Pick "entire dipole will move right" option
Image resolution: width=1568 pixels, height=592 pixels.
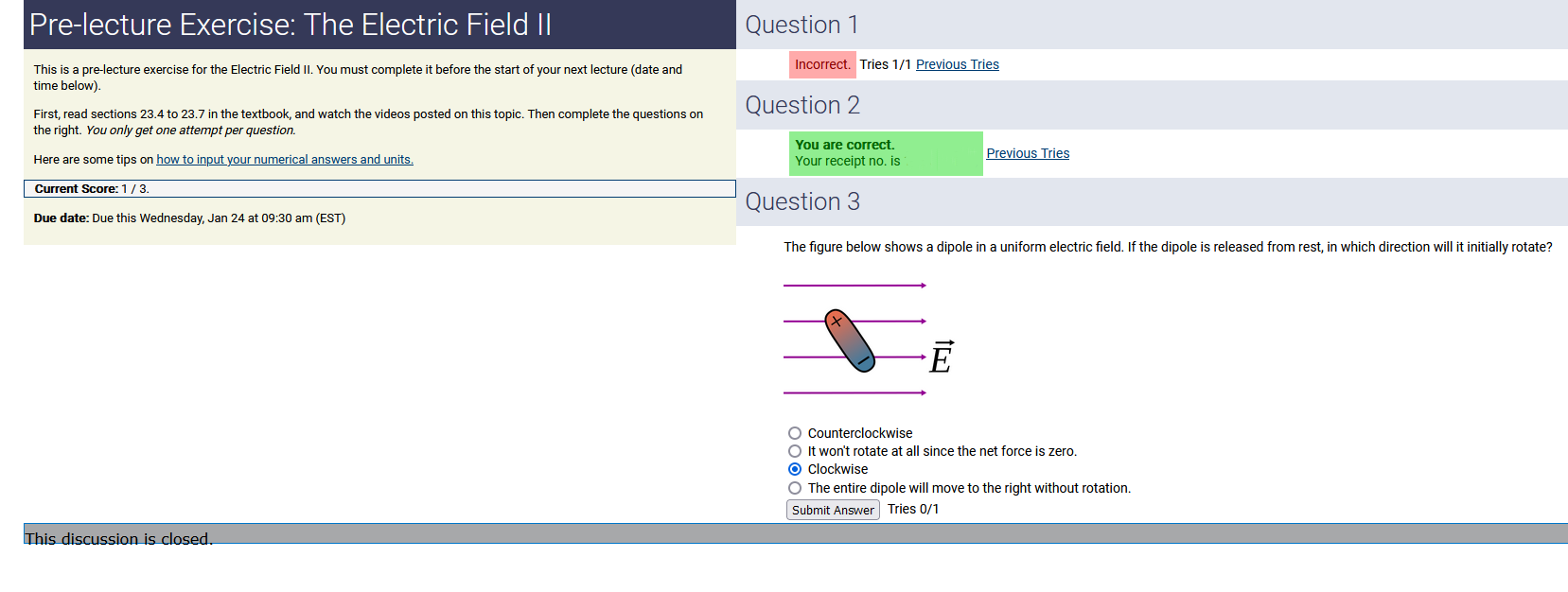tap(795, 488)
